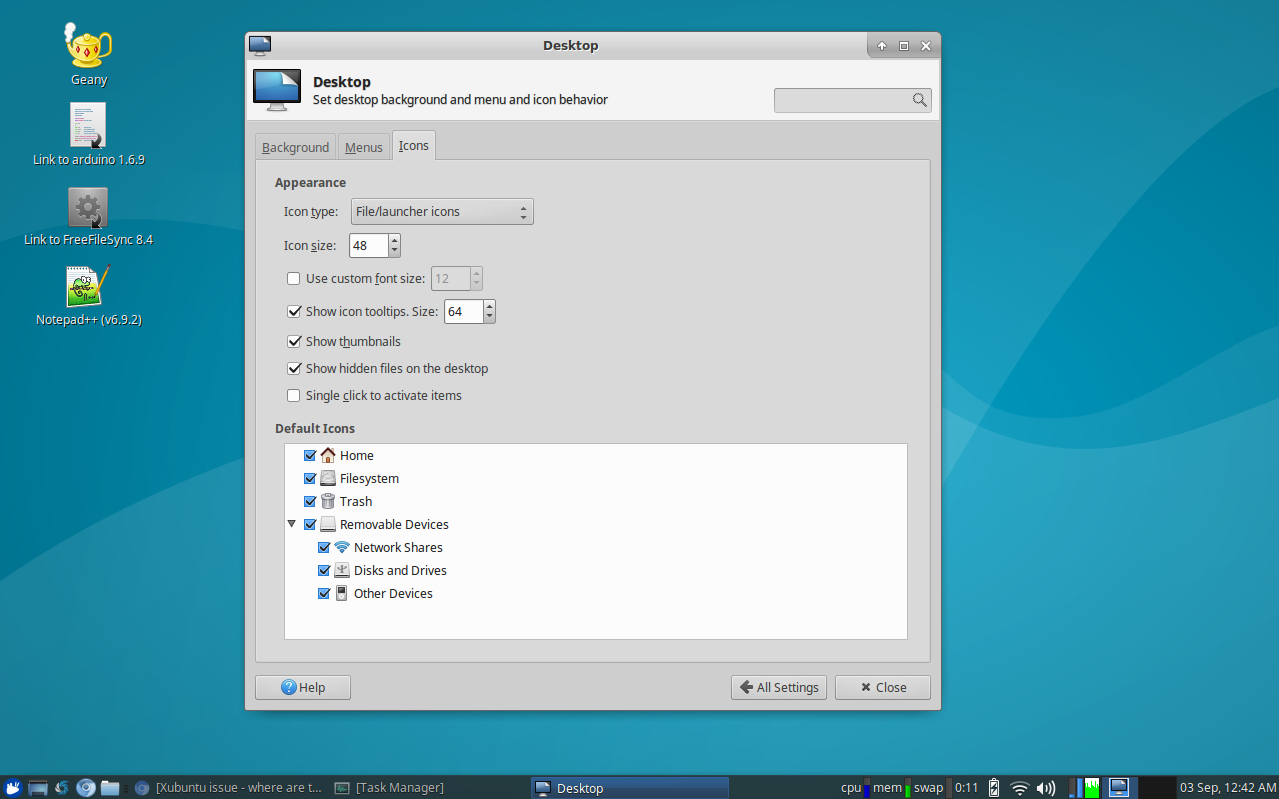1279x799 pixels.
Task: Go back to All Settings
Action: pos(778,687)
